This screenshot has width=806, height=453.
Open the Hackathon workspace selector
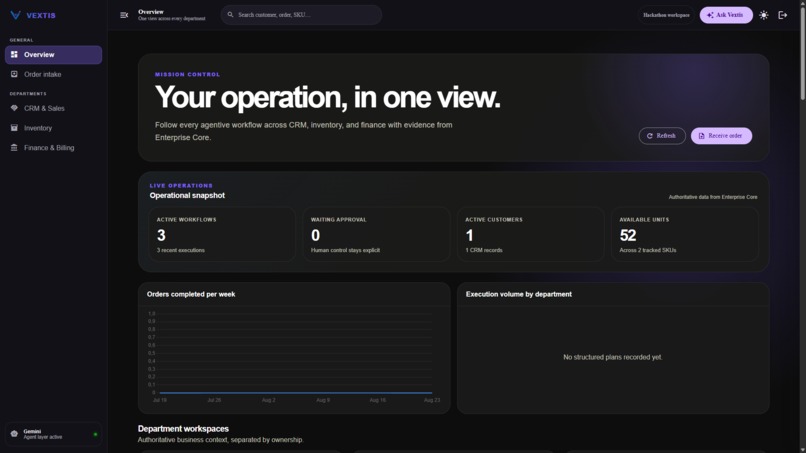[666, 15]
